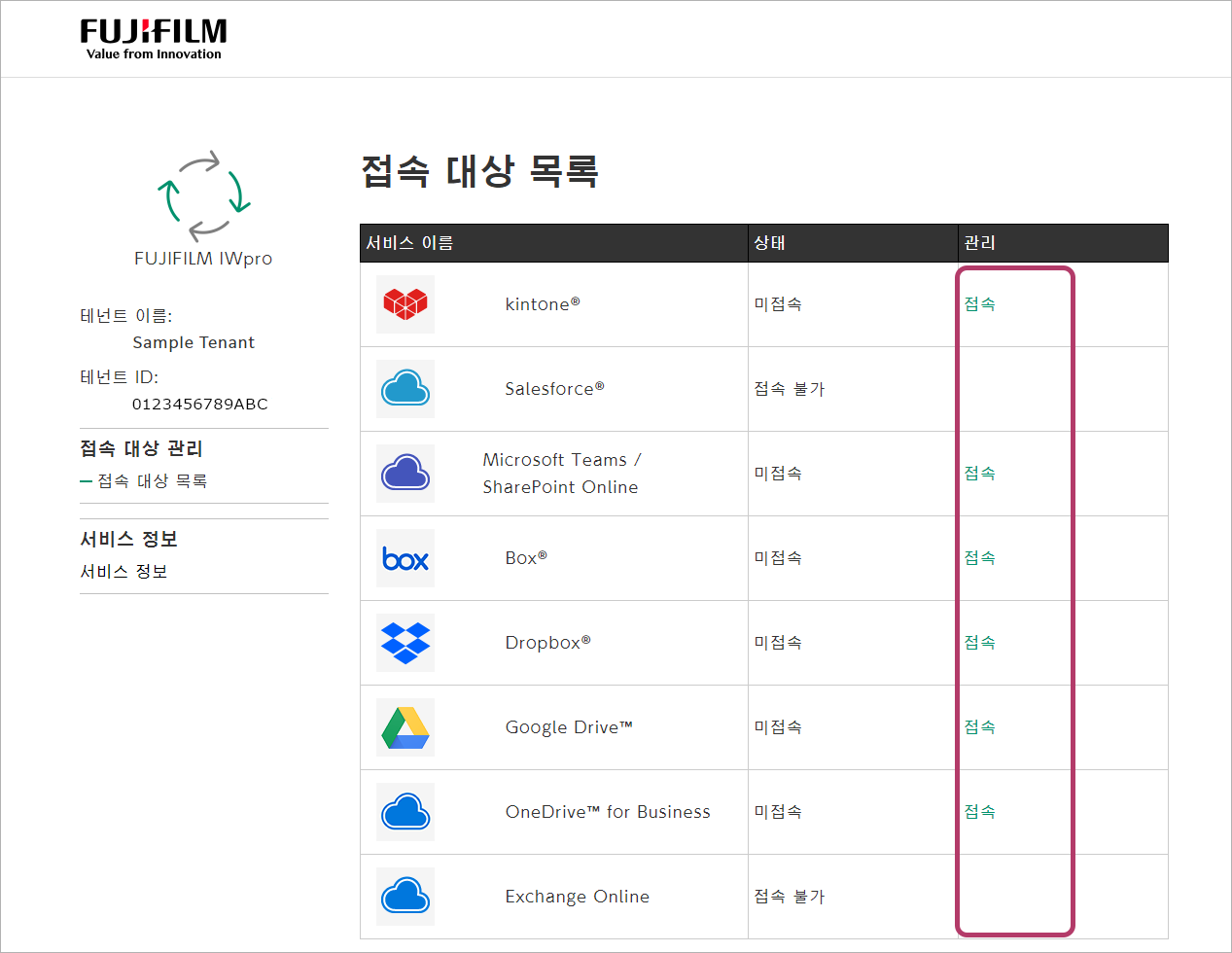
Task: Click the Salesforce cloud icon
Action: coord(405,389)
